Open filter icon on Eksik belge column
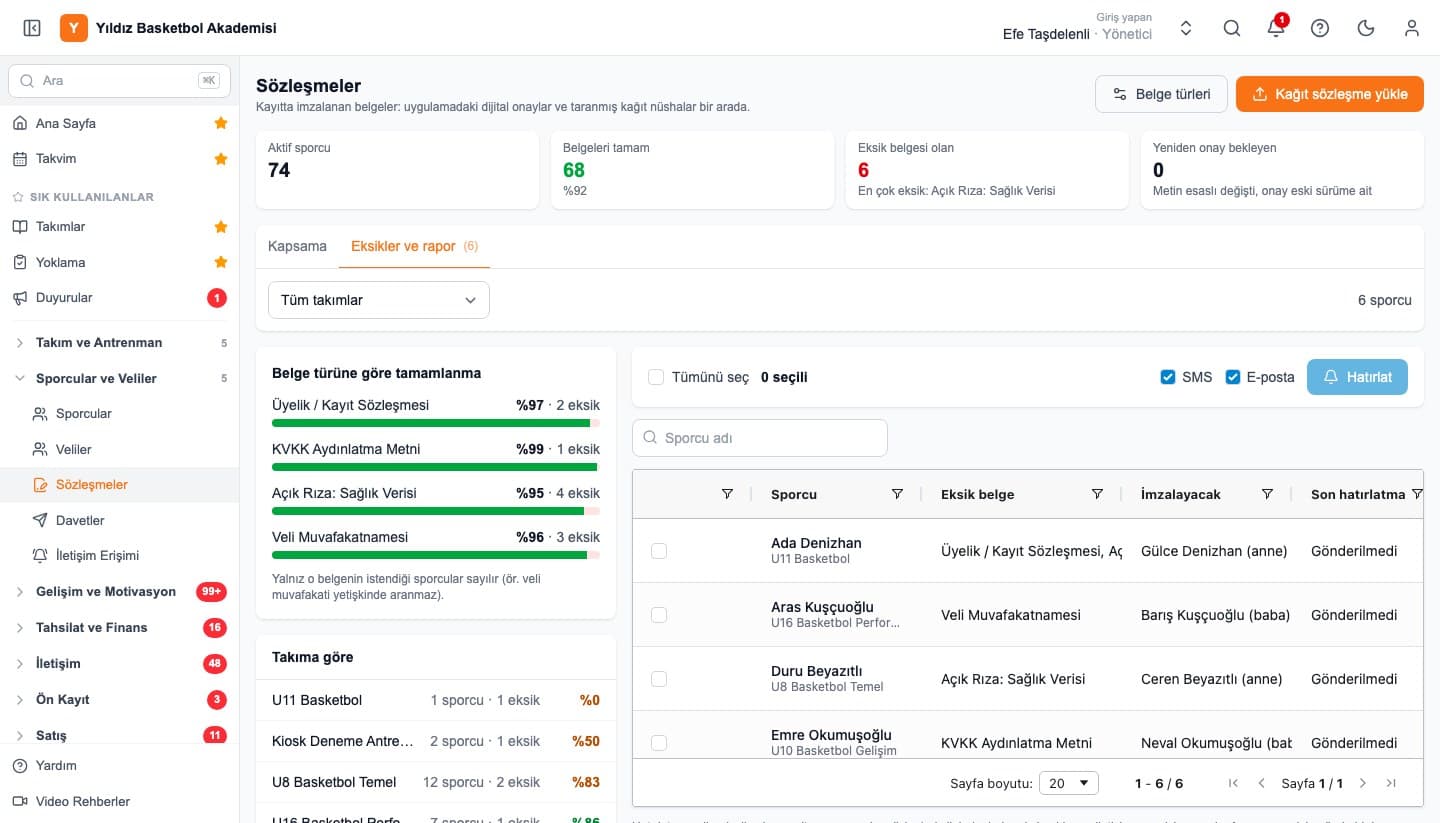The height and width of the screenshot is (823, 1440). [1097, 494]
